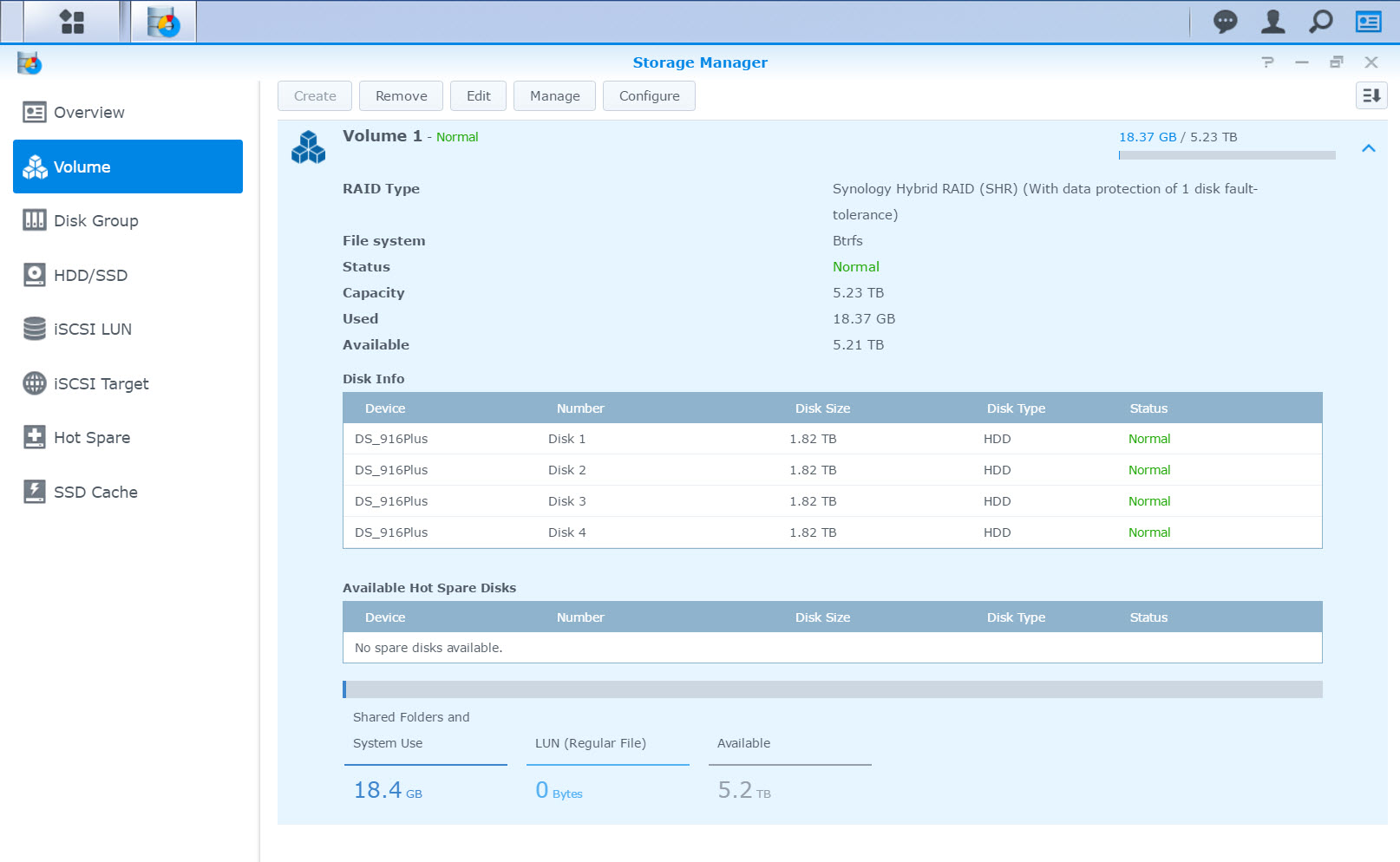
Task: Click the HDD/SSD sidebar icon
Action: 35,275
